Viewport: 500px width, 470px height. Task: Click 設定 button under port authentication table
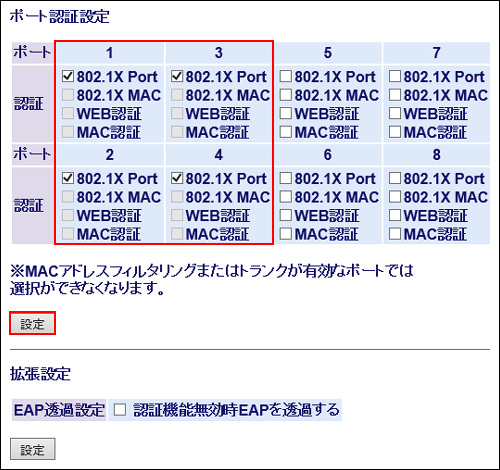tap(32, 324)
